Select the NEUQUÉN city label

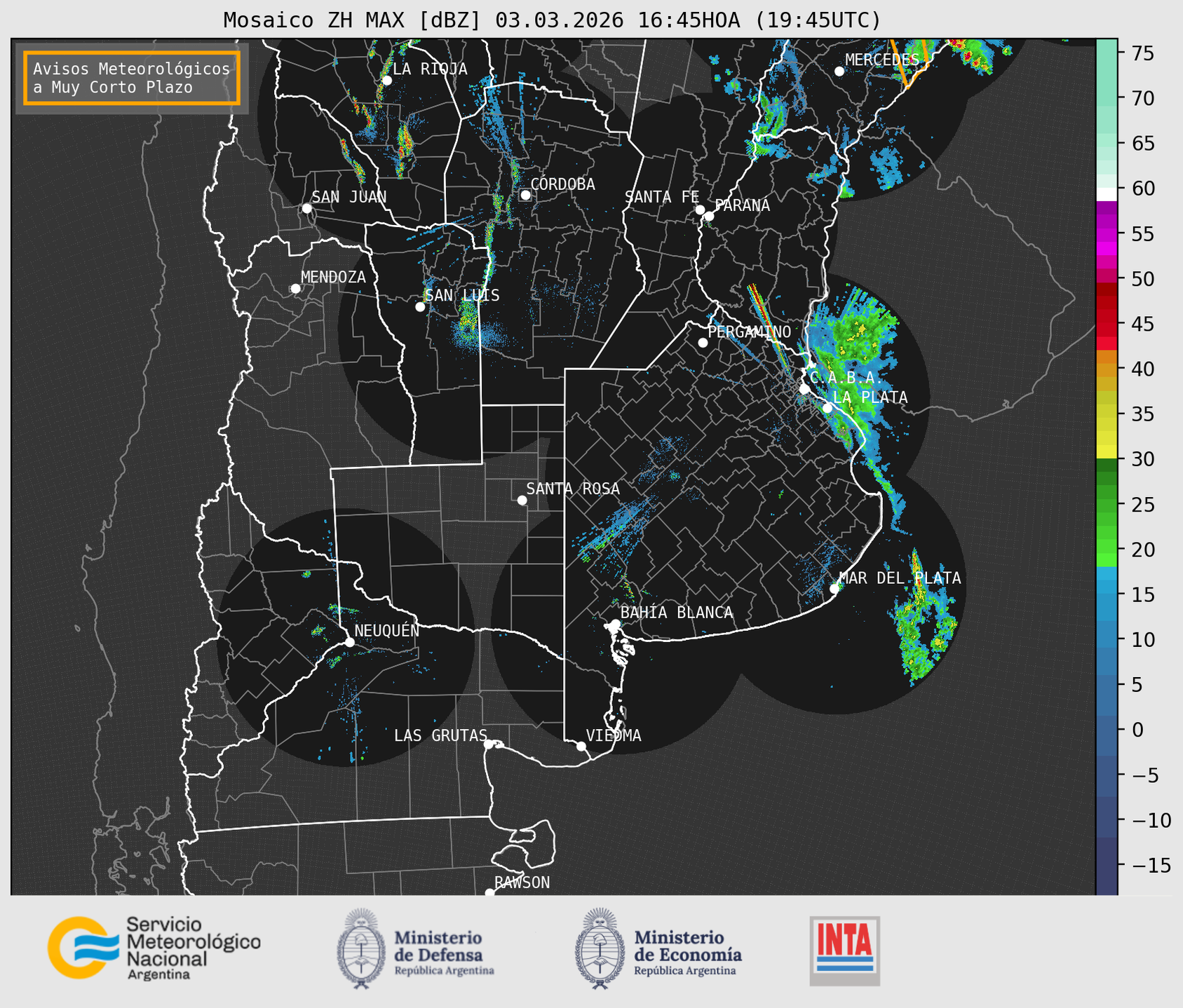tap(387, 630)
